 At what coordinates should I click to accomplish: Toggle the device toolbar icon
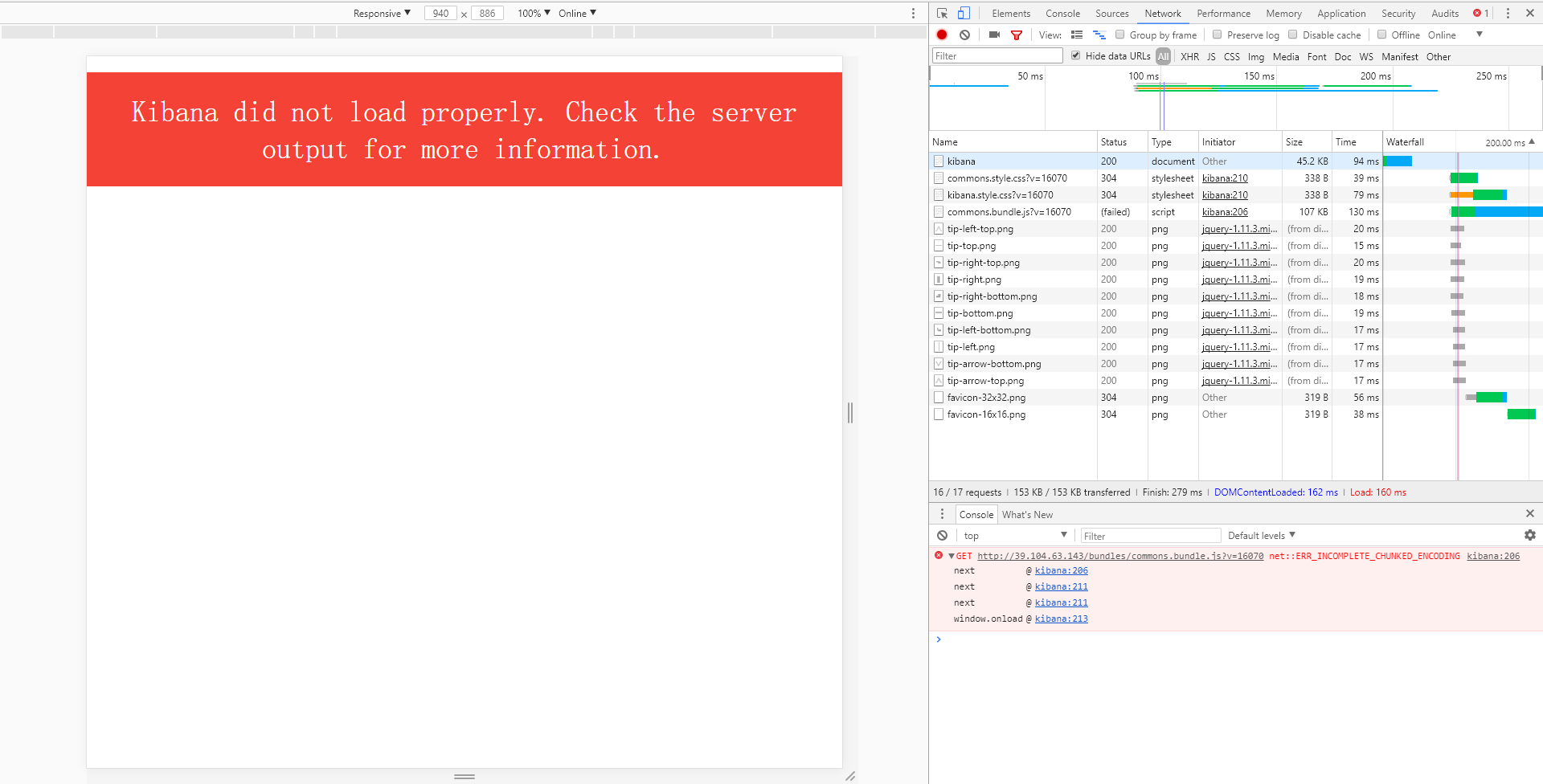(964, 14)
